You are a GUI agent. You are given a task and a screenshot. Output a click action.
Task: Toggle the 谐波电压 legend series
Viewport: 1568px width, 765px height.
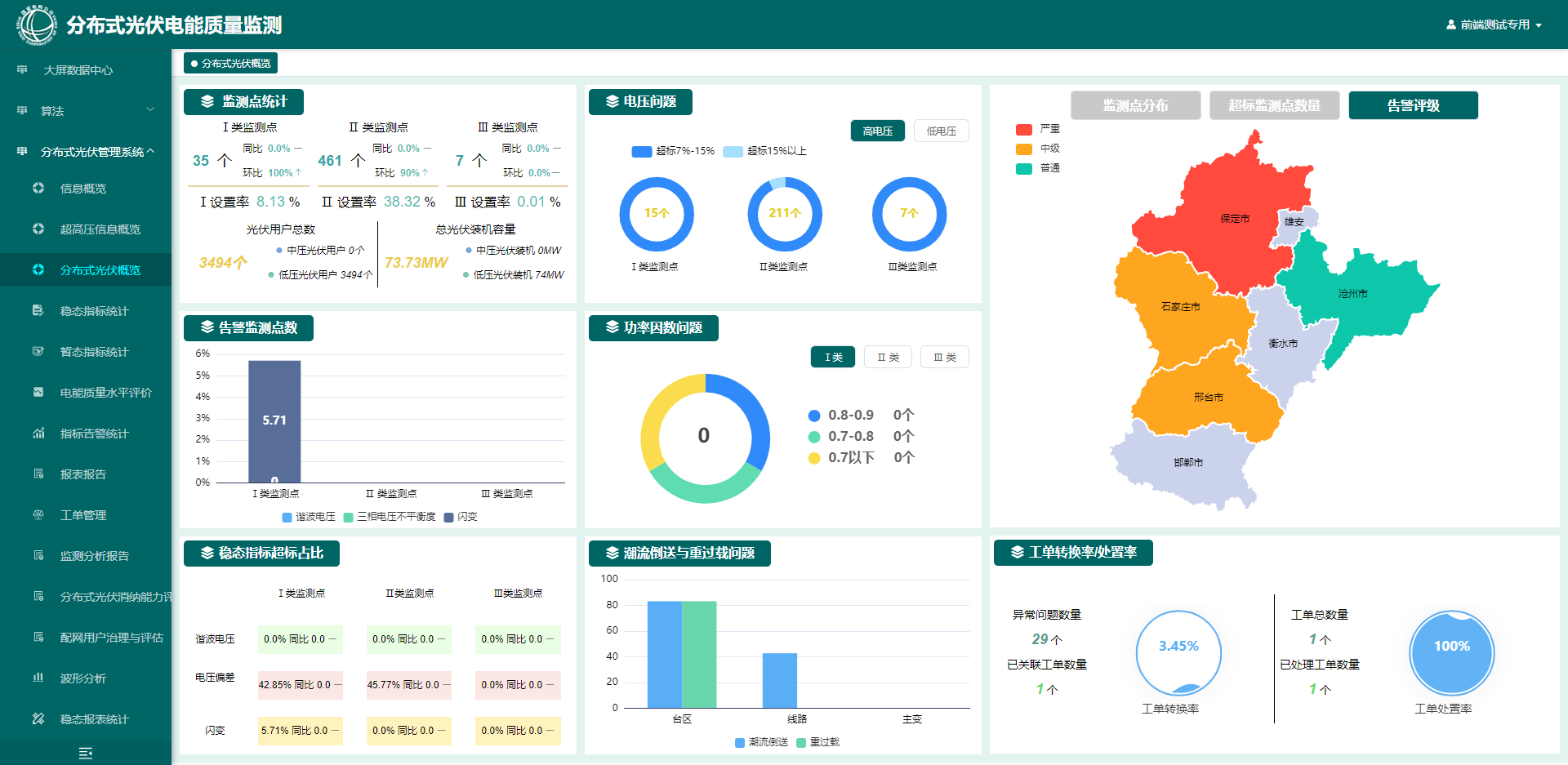[x=309, y=518]
